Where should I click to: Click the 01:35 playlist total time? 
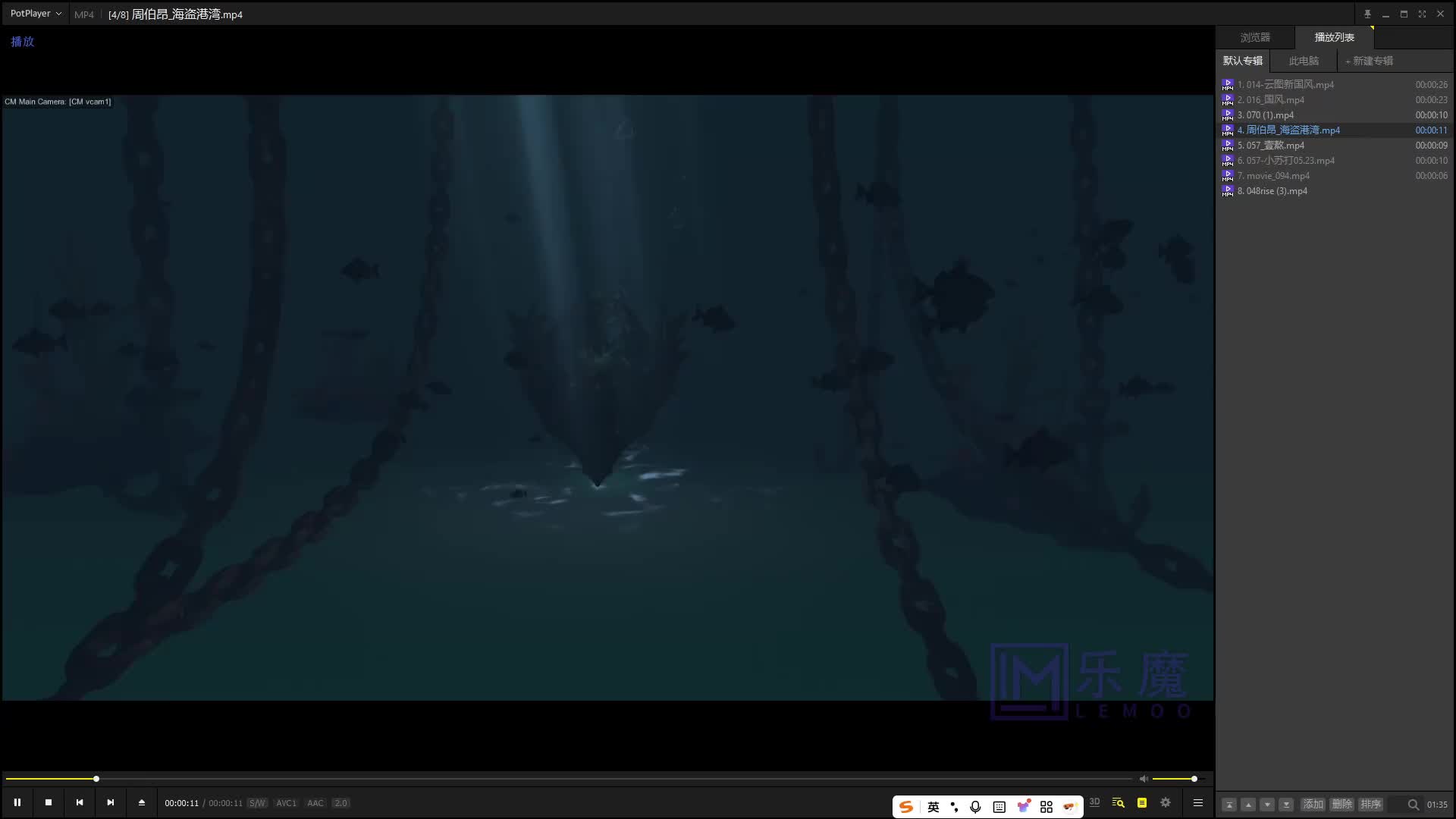click(1437, 805)
